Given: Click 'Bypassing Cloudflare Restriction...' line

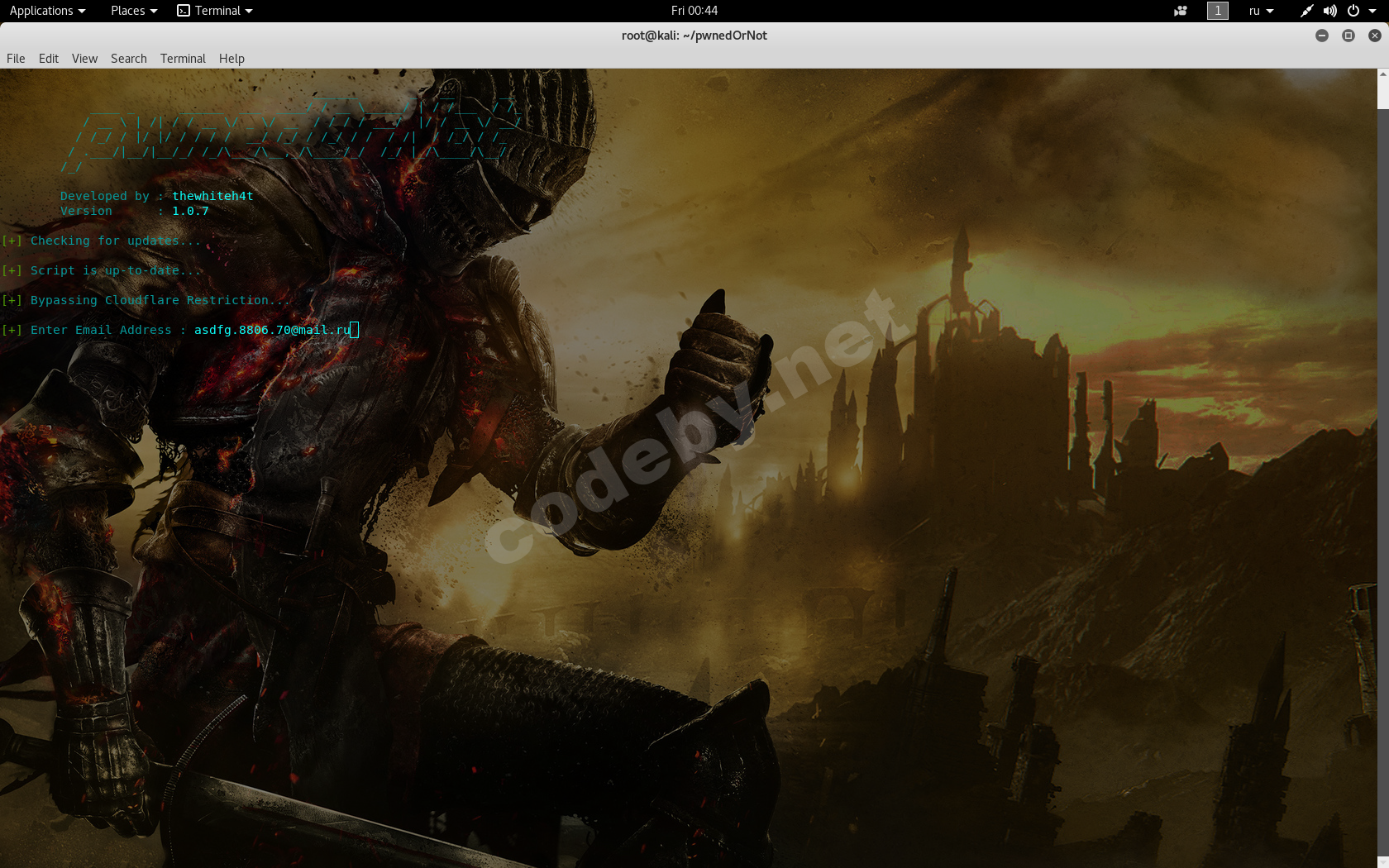Looking at the screenshot, I should click(x=146, y=300).
